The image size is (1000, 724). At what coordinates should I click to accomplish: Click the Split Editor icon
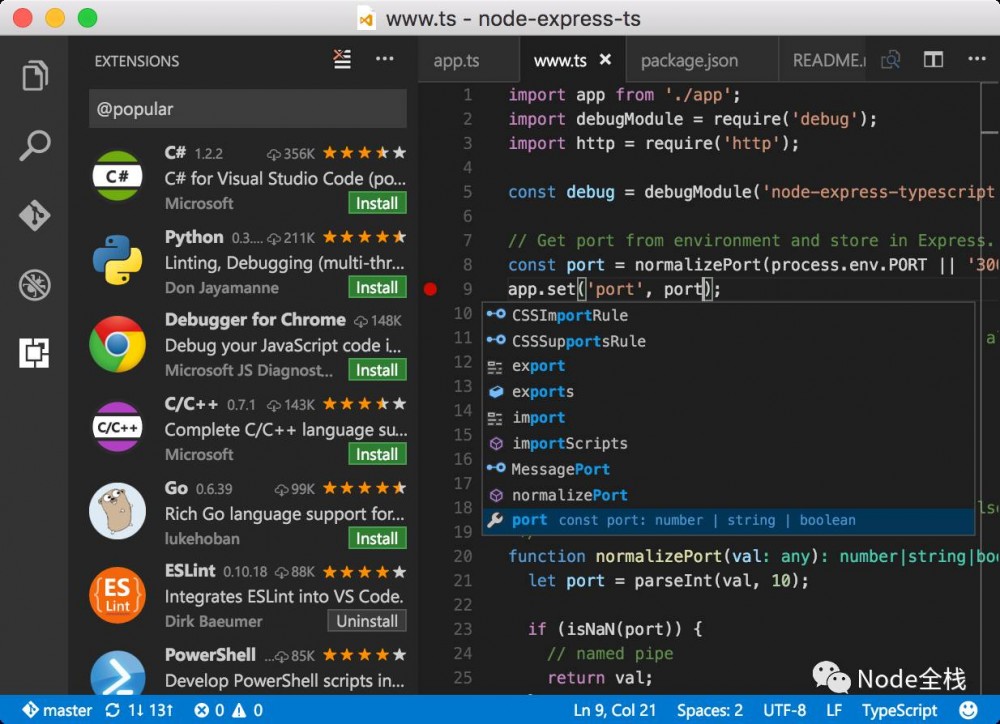[x=933, y=59]
